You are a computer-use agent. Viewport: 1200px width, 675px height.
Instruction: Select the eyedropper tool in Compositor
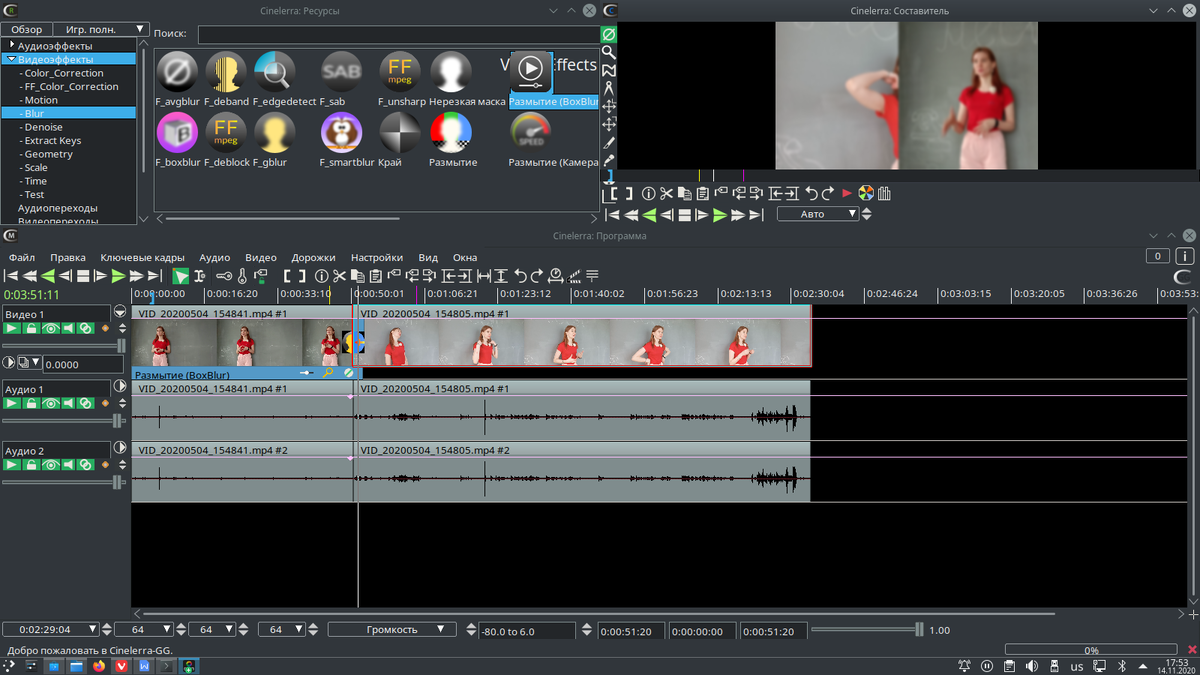click(608, 160)
